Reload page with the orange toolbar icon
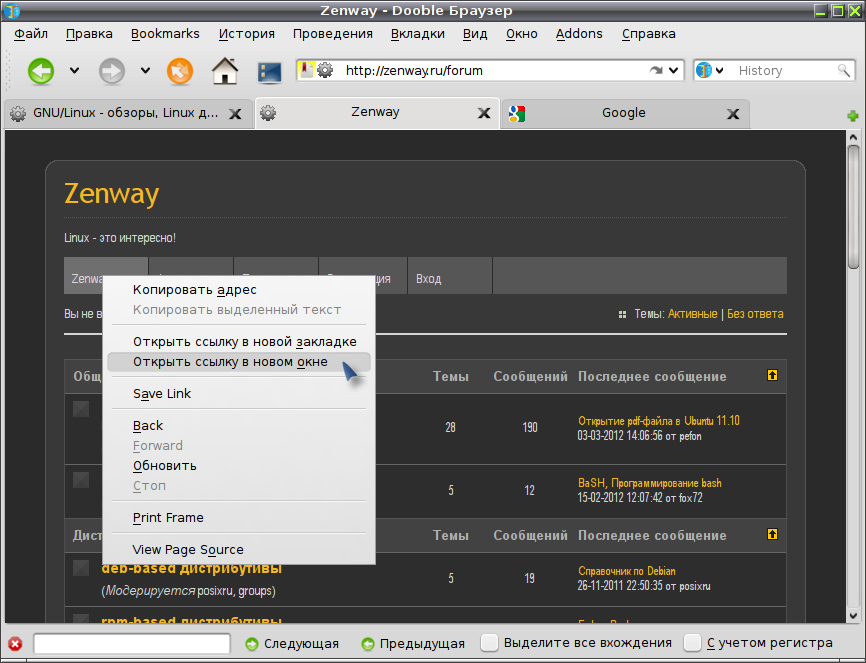Image resolution: width=866 pixels, height=663 pixels. tap(180, 71)
